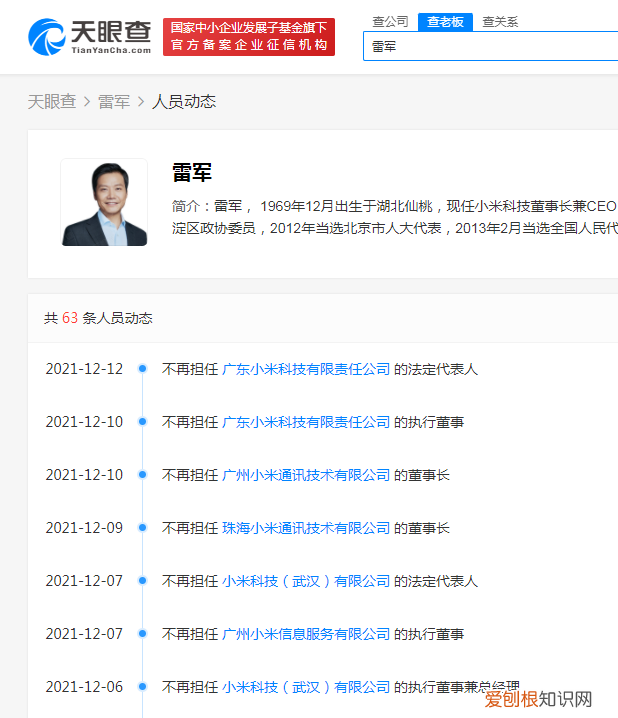This screenshot has height=718, width=618.
Task: Open 小米科技（武汉）有限公司 in 2021-12-07 entry
Action: pyautogui.click(x=306, y=582)
